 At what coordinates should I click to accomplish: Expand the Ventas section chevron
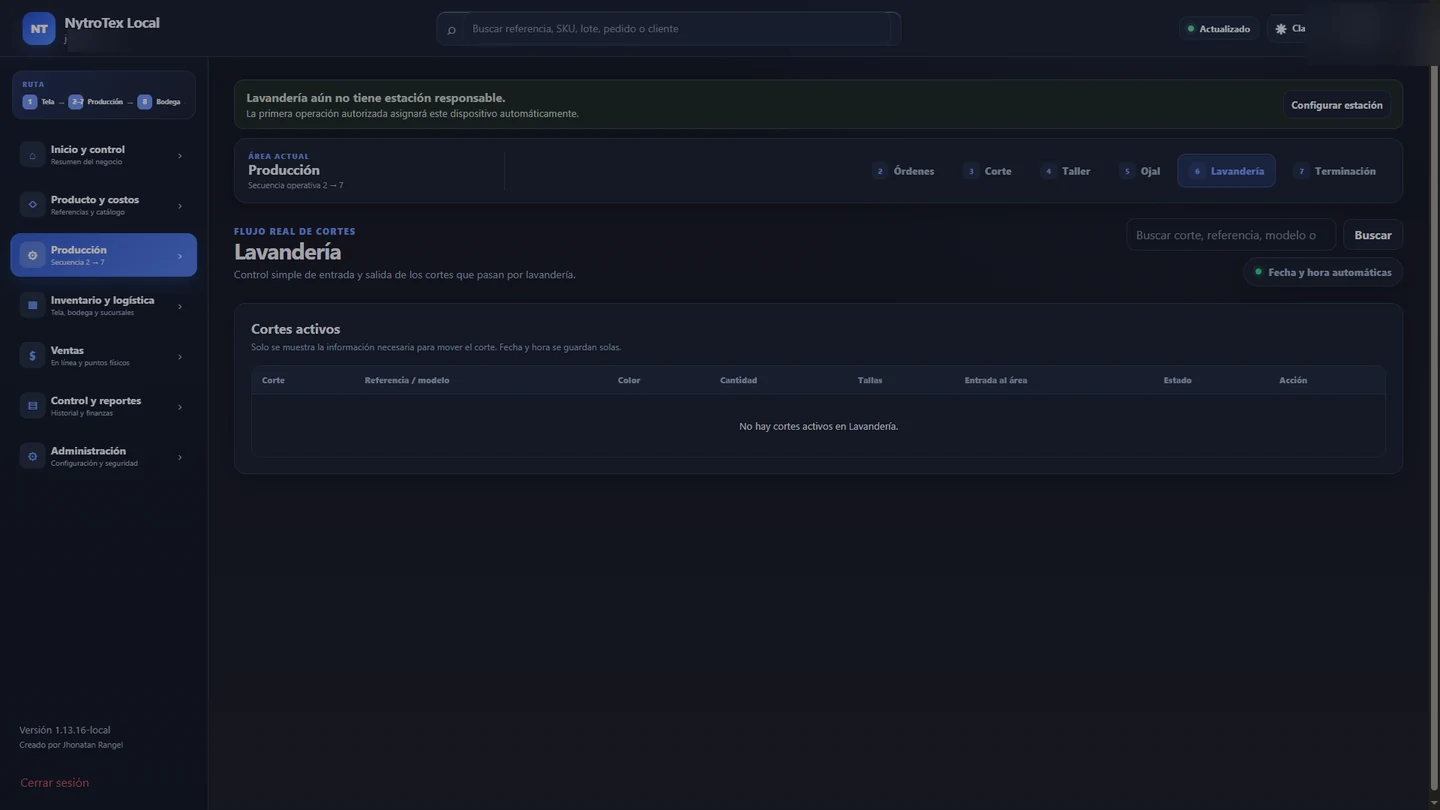(180, 357)
